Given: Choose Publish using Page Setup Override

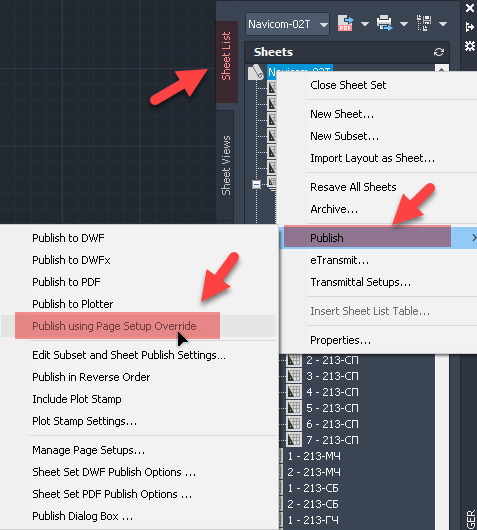Looking at the screenshot, I should click(x=114, y=326).
